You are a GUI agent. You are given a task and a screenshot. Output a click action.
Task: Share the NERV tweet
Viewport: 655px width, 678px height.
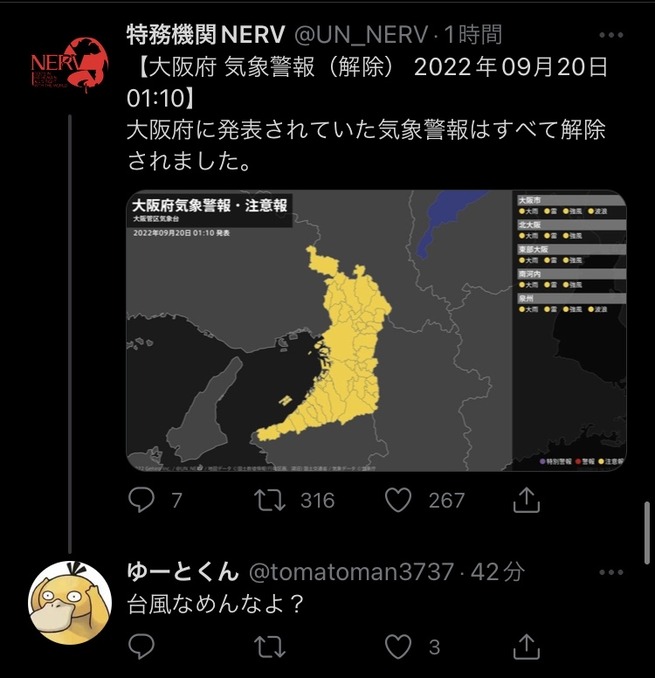[x=526, y=500]
